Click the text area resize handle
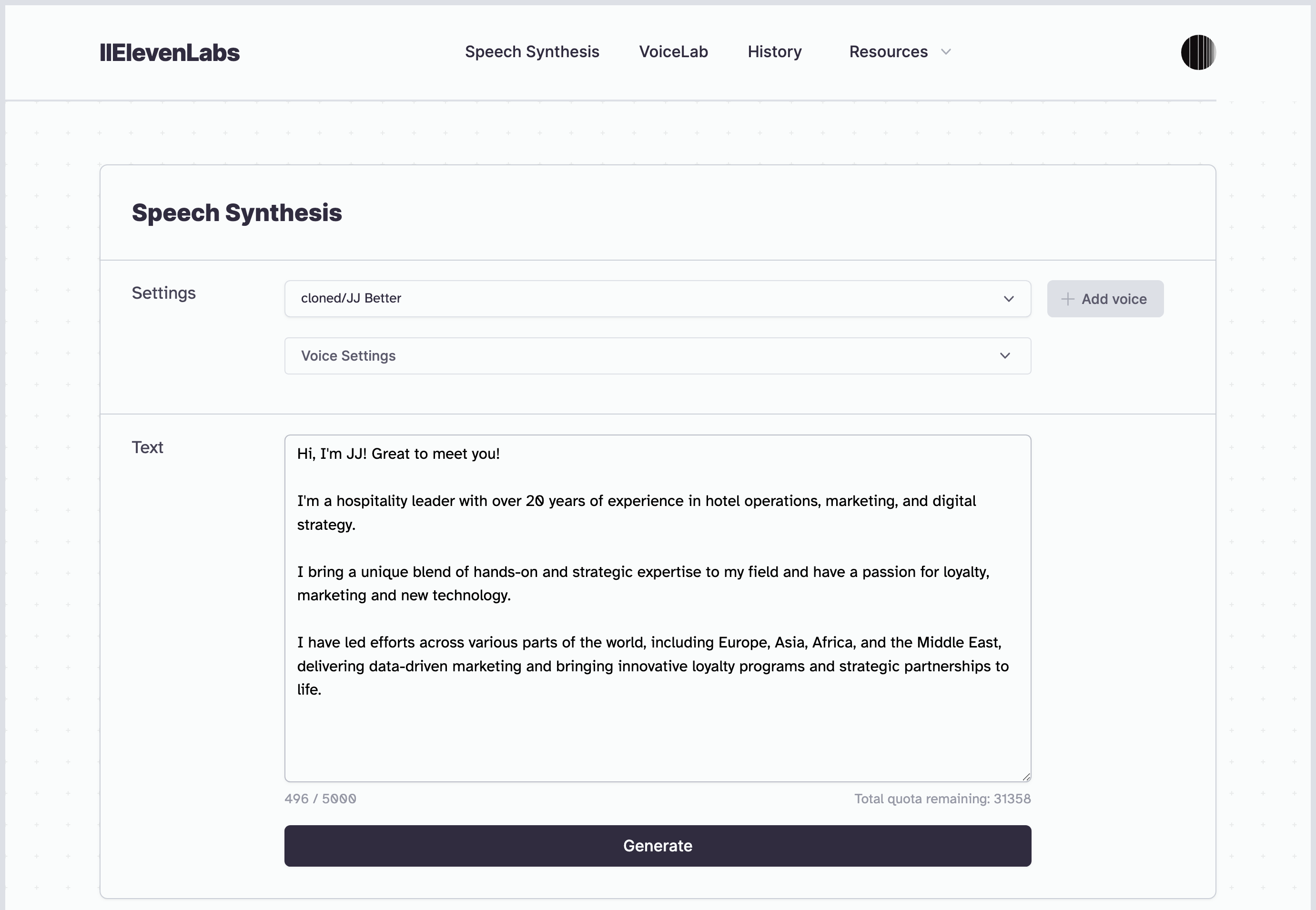This screenshot has width=1316, height=910. (1026, 777)
